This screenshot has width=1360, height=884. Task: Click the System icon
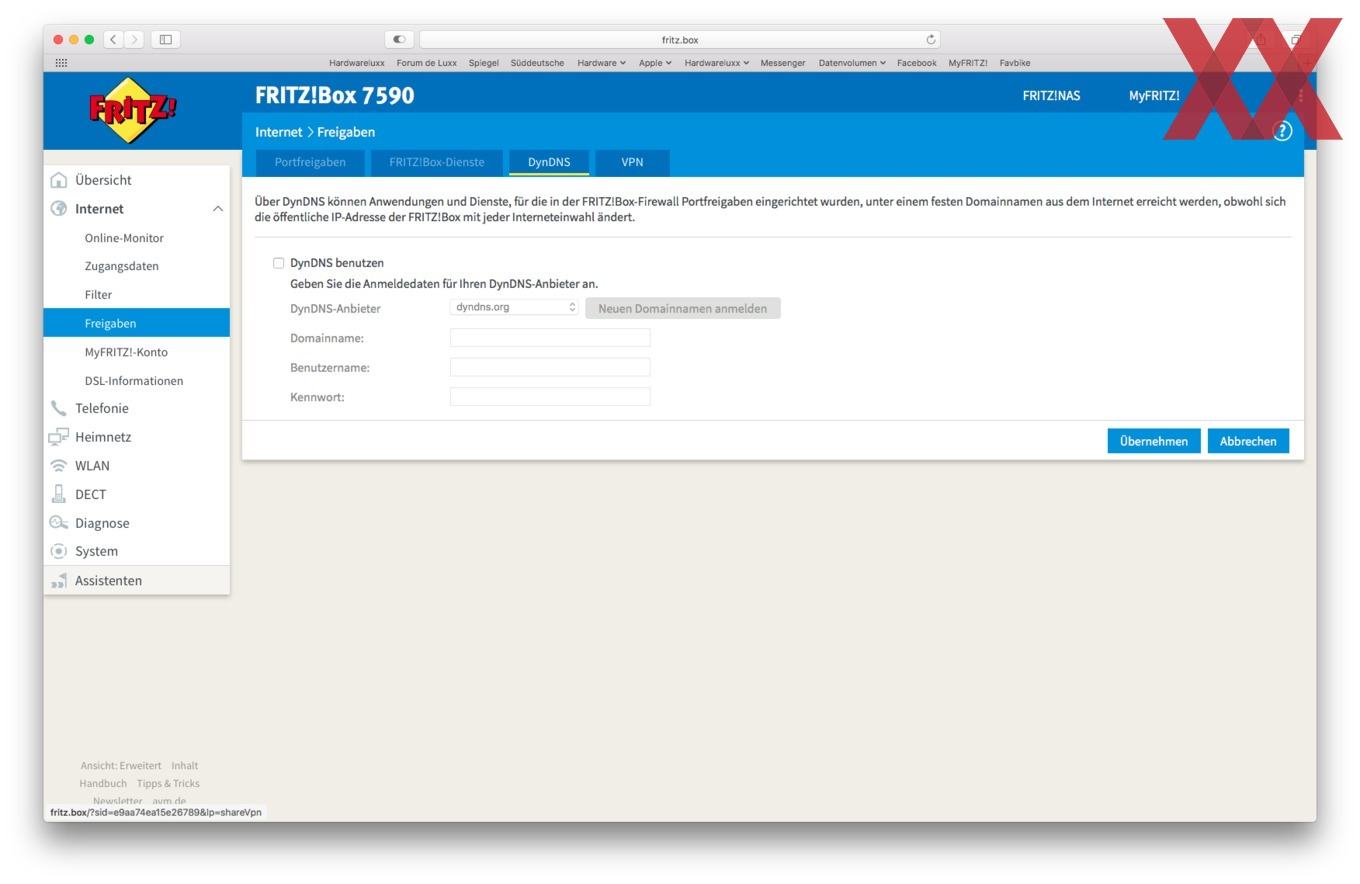point(59,551)
